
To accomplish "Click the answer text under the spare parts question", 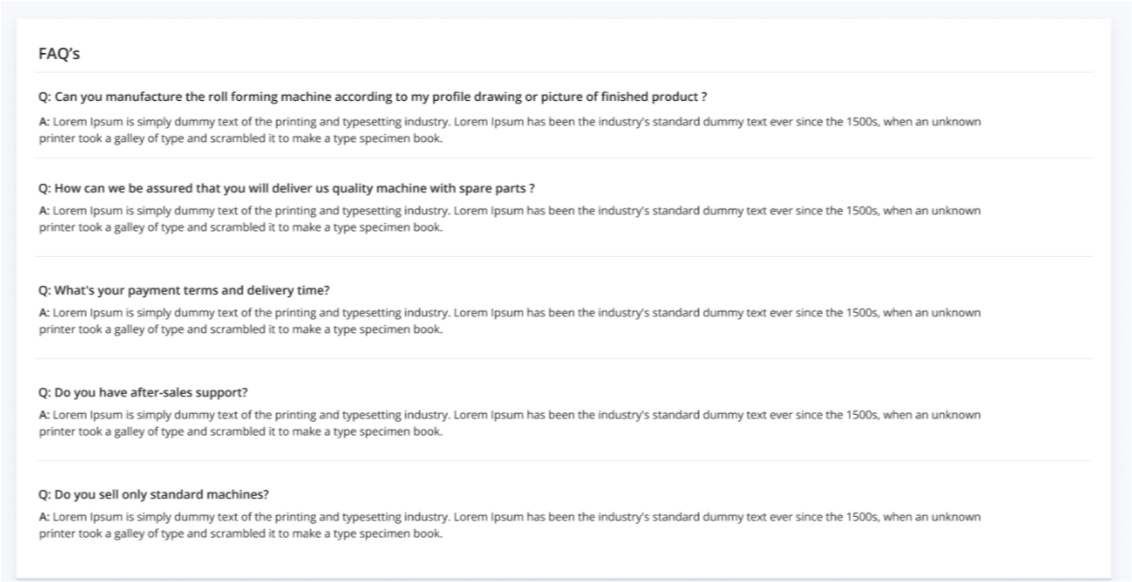I will click(x=510, y=219).
